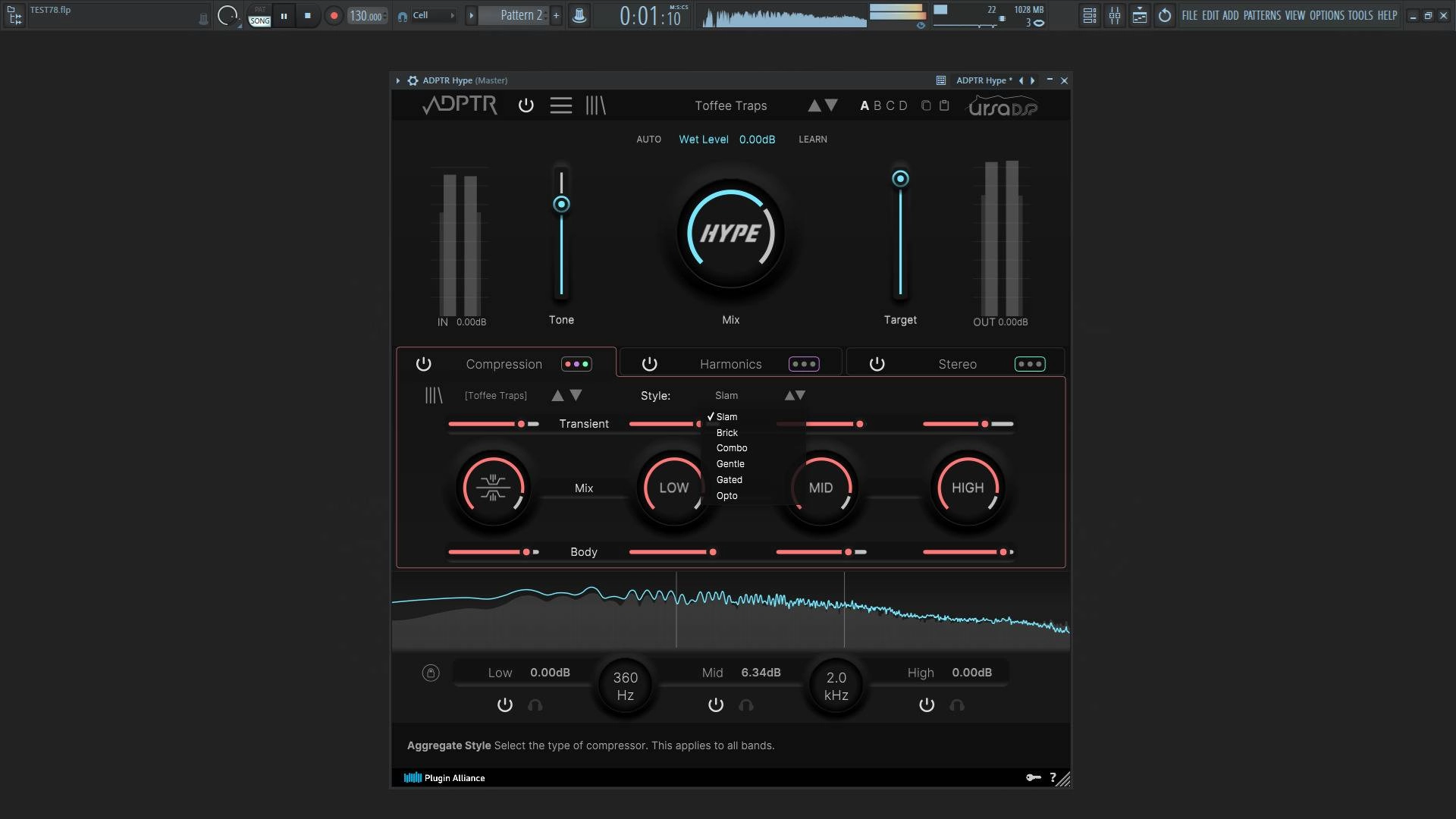Image resolution: width=1456 pixels, height=819 pixels.
Task: Open Stereo three-dot options button
Action: (x=1030, y=364)
